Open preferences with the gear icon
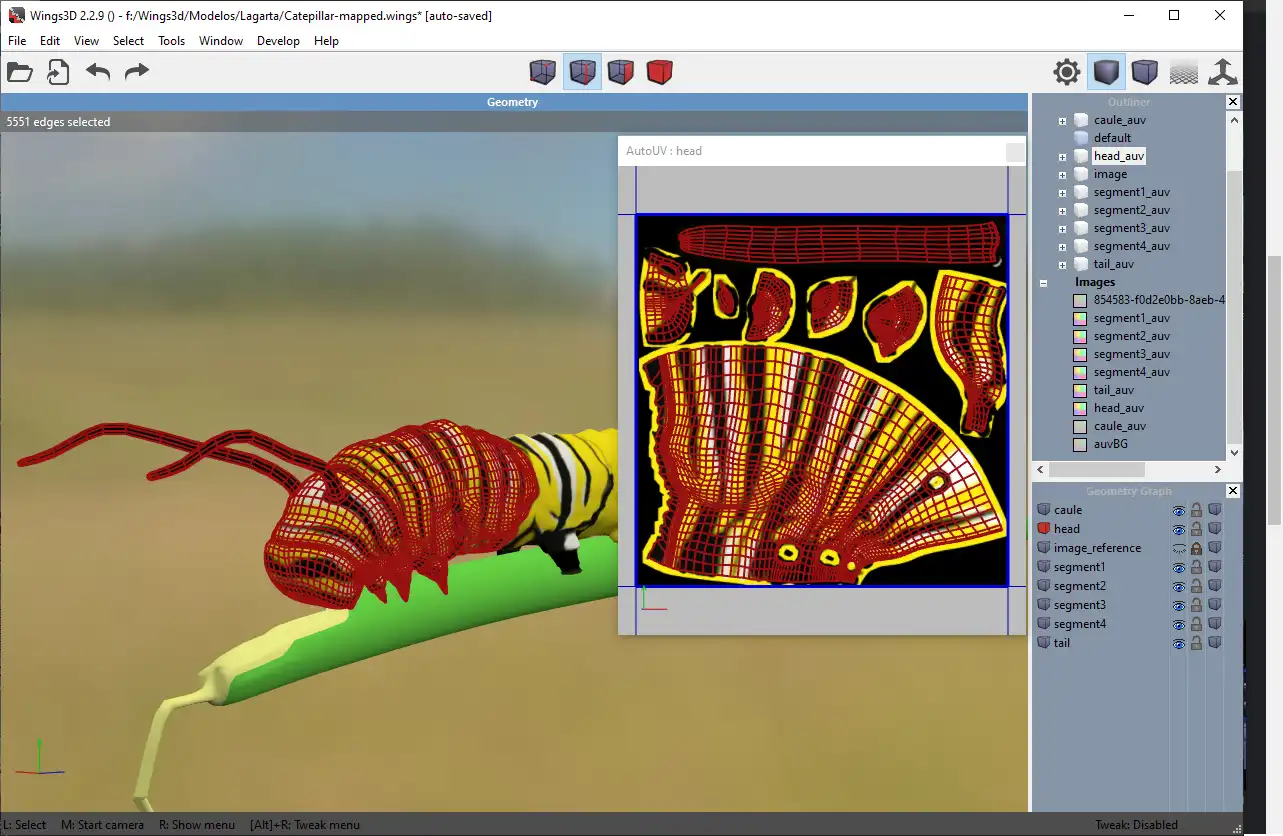This screenshot has width=1283, height=836. pyautogui.click(x=1067, y=72)
